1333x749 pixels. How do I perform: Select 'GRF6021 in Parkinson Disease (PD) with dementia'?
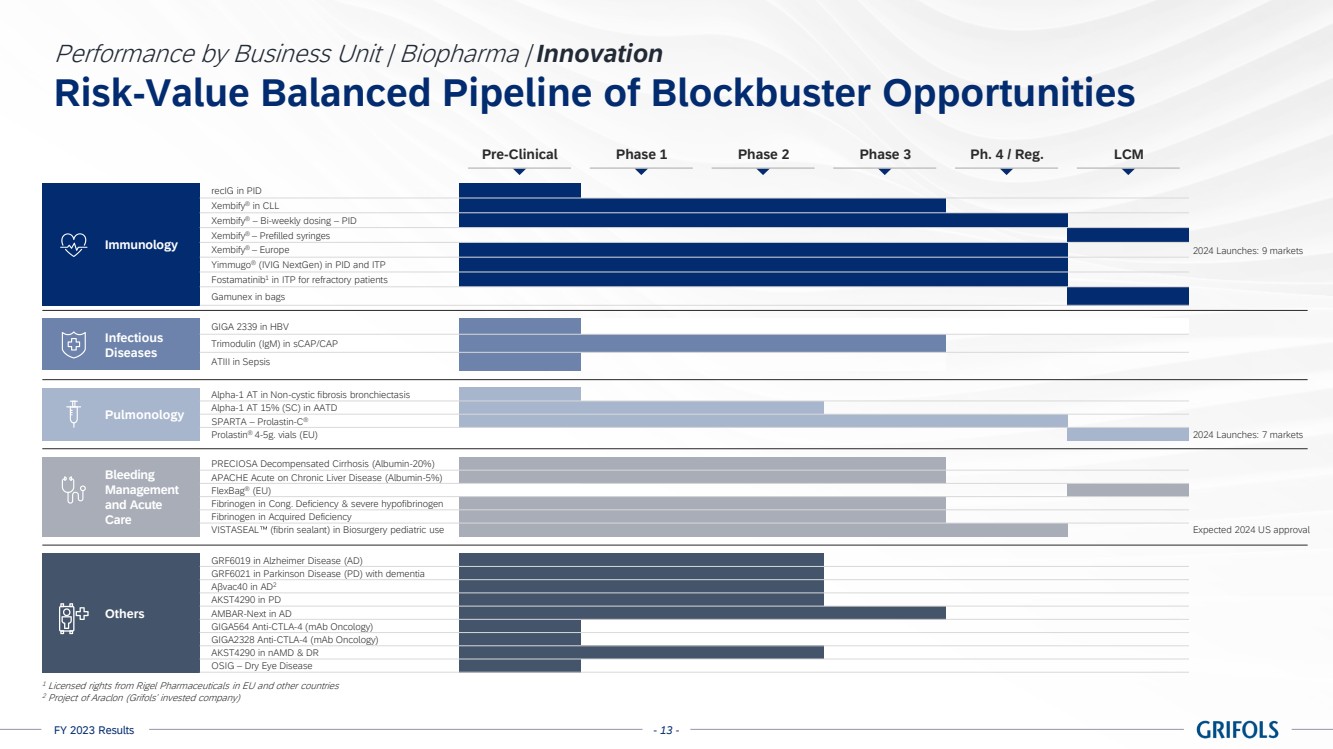[x=318, y=574]
